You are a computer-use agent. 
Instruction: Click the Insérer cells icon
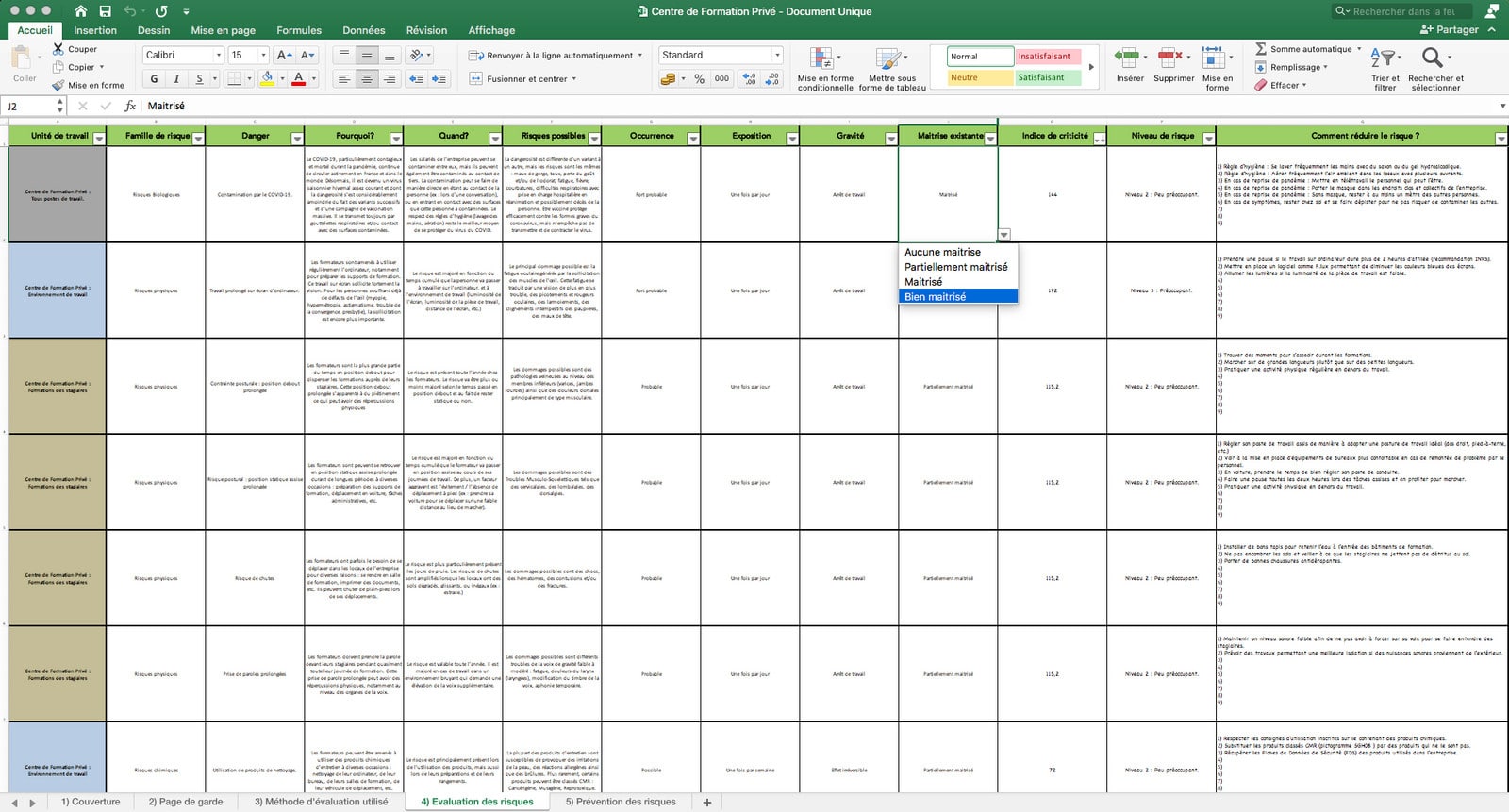[x=1127, y=58]
